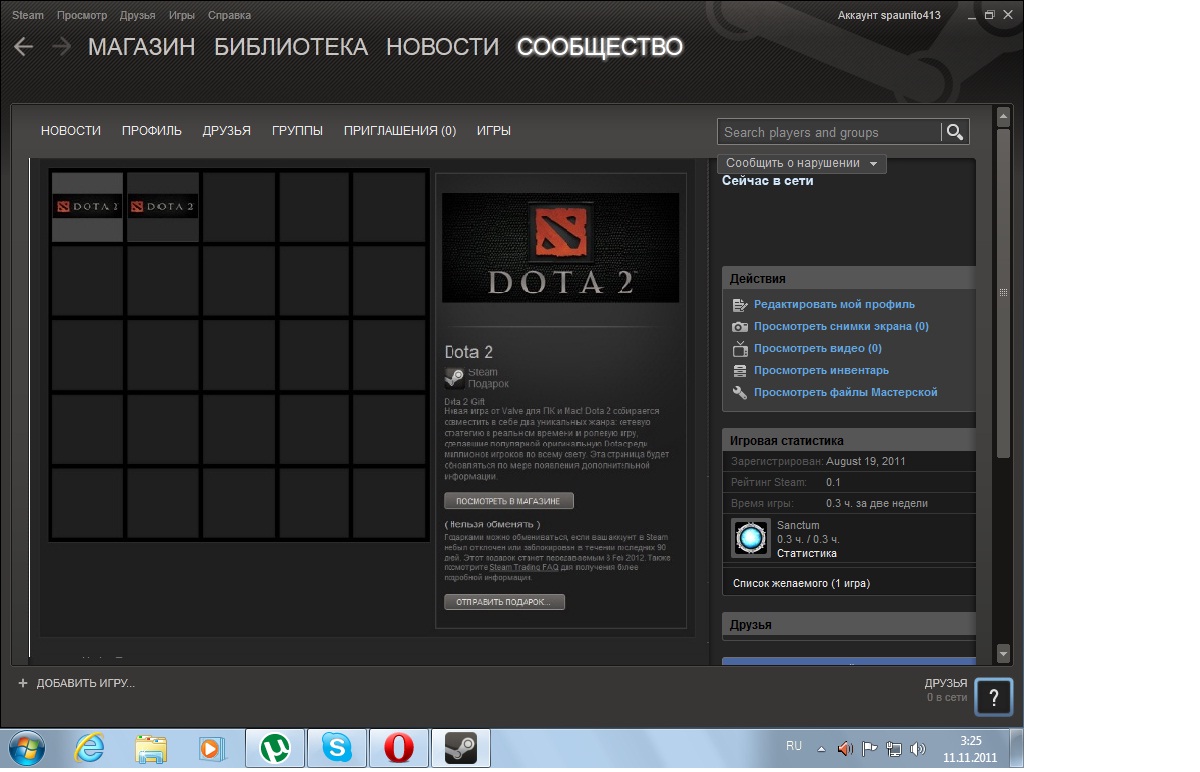Click screenshots camera icon
Image resolution: width=1200 pixels, height=772 pixels.
point(740,327)
